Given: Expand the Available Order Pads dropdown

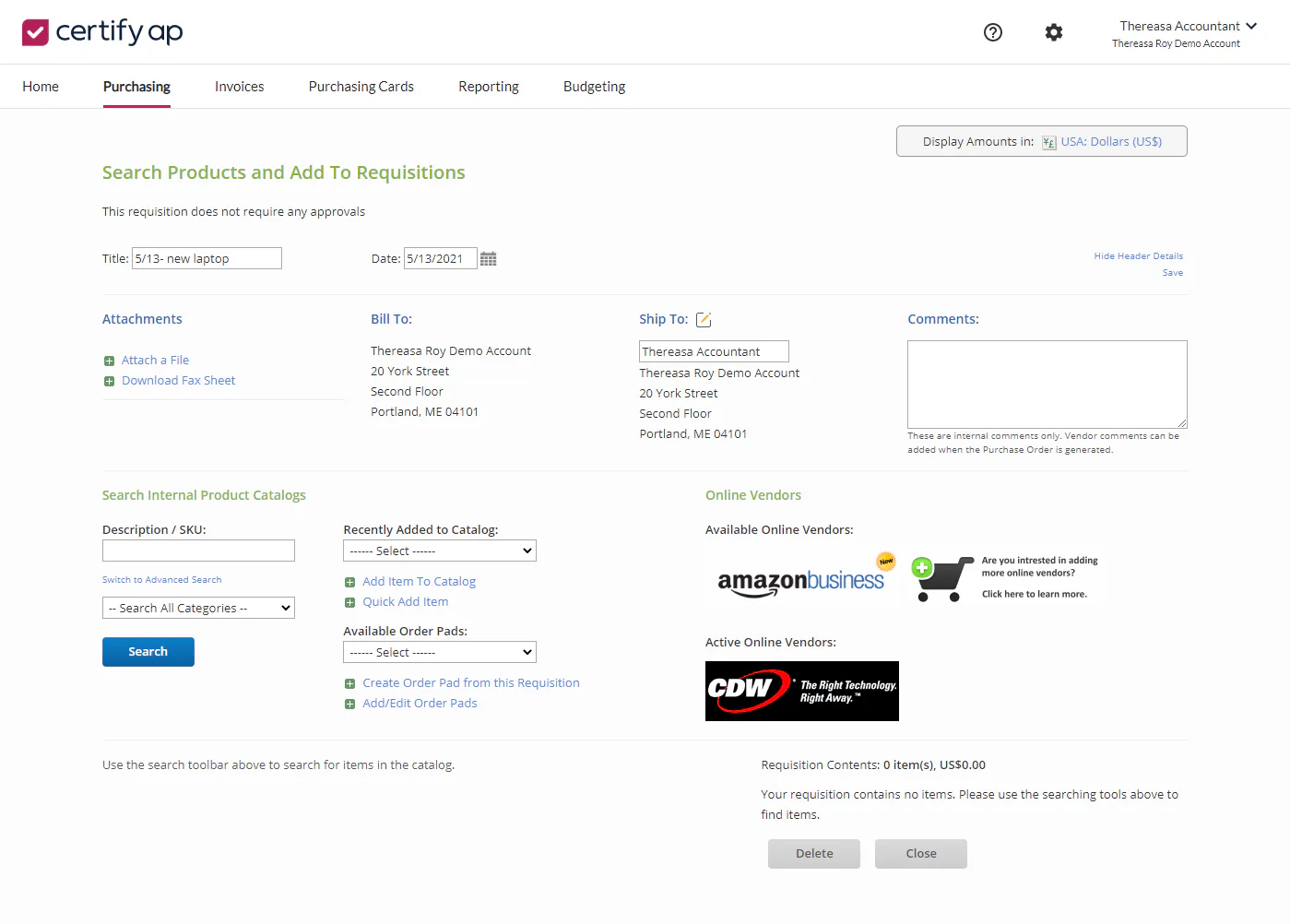Looking at the screenshot, I should tap(440, 652).
